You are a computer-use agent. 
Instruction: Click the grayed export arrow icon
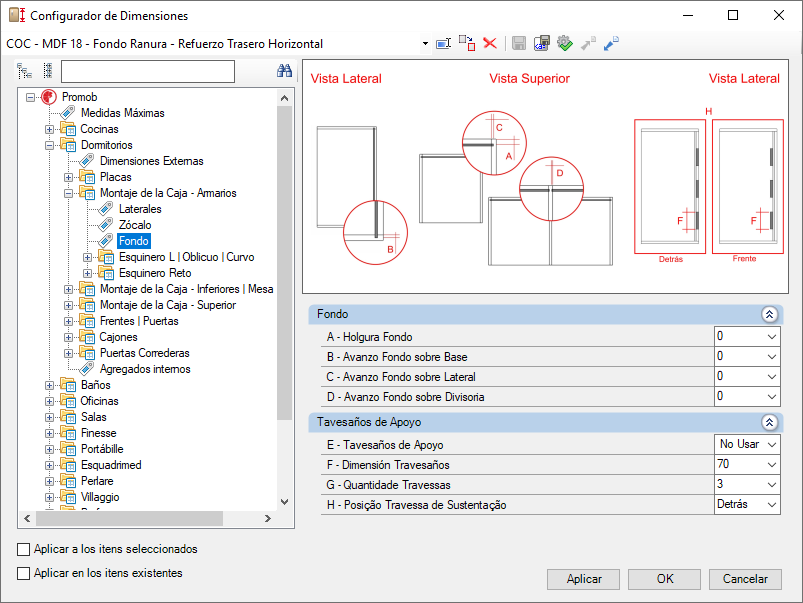coord(588,43)
